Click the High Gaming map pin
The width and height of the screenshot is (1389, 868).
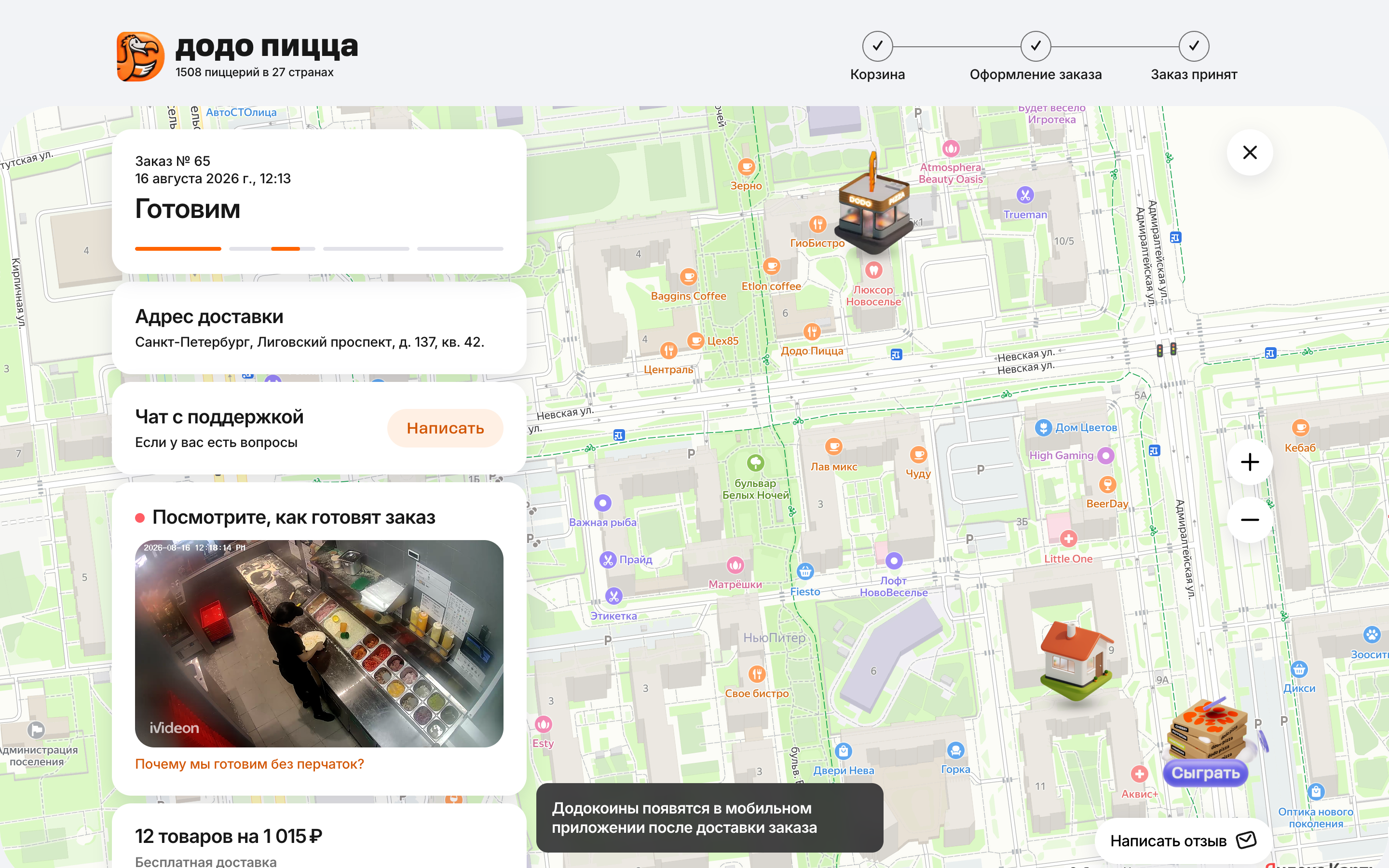click(1105, 456)
